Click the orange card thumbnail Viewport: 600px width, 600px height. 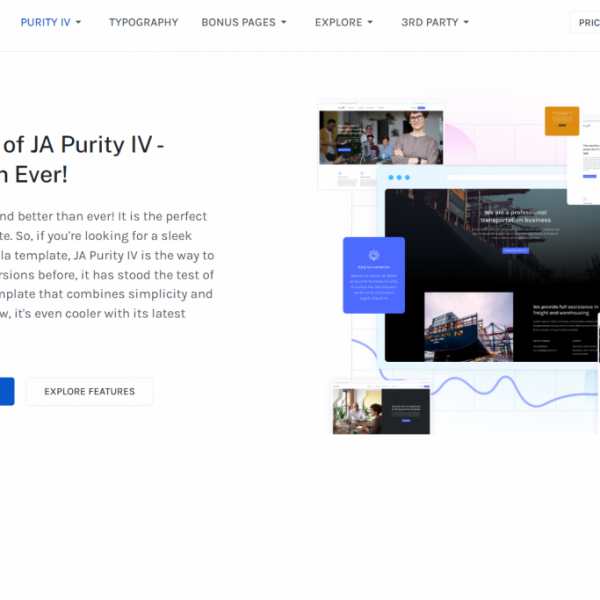(x=562, y=121)
